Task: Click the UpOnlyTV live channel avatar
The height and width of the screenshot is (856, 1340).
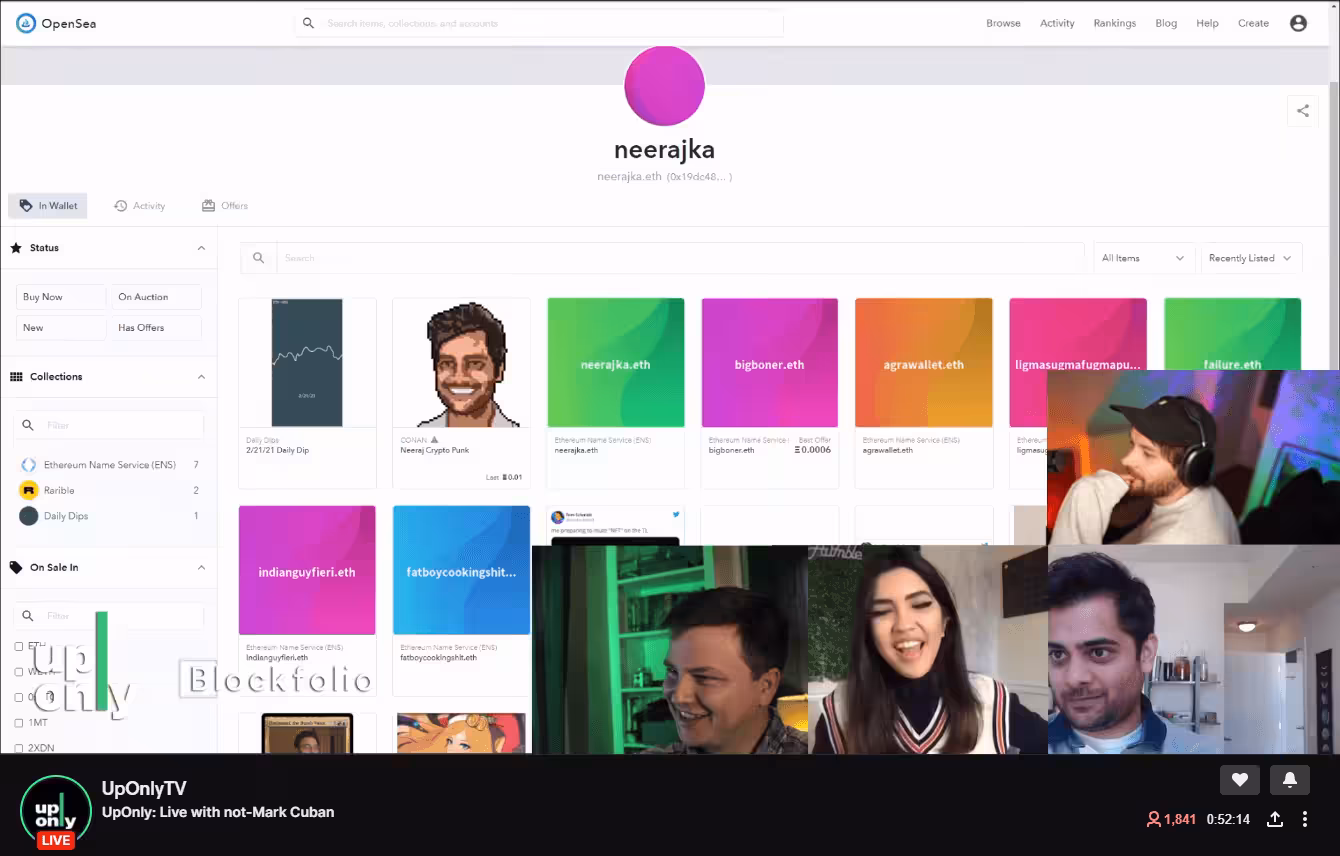Action: [x=56, y=812]
